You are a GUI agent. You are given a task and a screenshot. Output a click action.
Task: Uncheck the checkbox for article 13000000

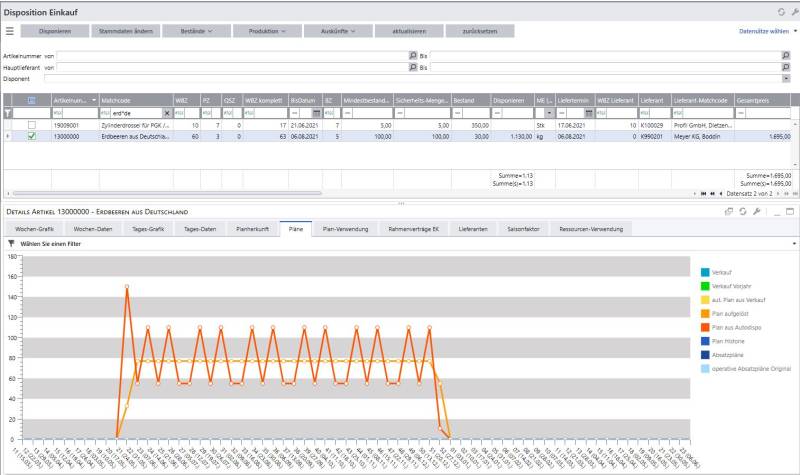coord(32,136)
